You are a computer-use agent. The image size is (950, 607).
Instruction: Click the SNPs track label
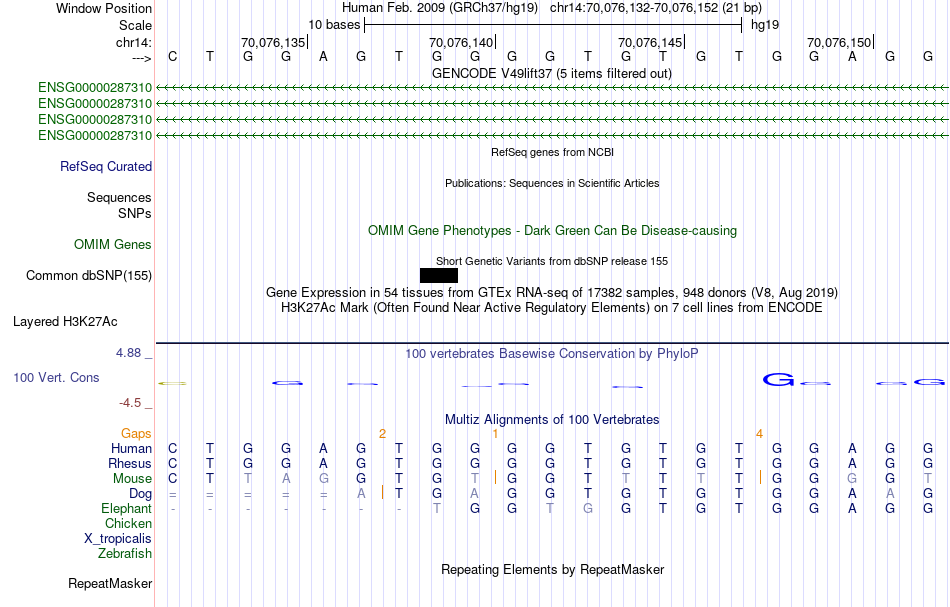tap(135, 213)
